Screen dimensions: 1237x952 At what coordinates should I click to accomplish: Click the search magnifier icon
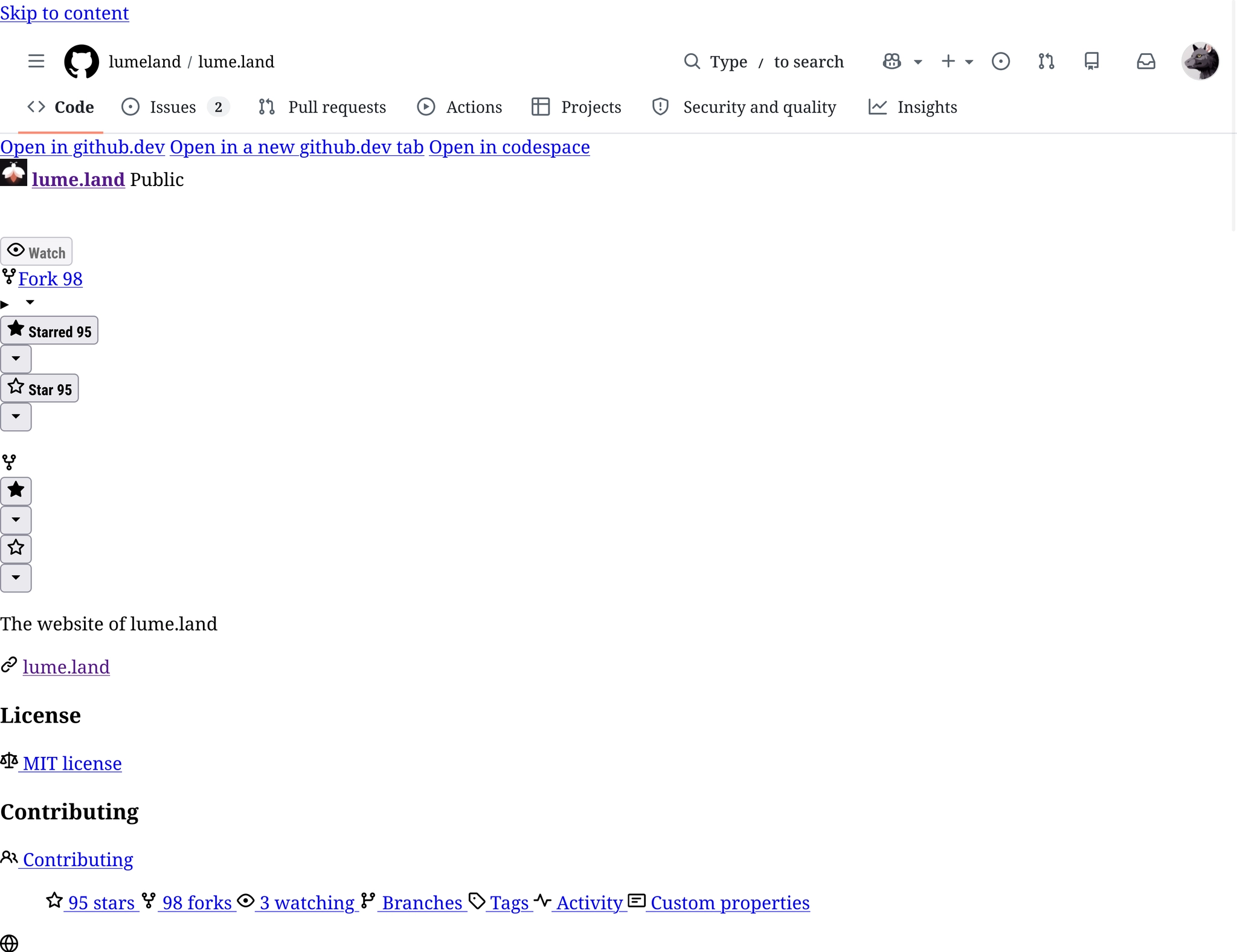coord(692,61)
